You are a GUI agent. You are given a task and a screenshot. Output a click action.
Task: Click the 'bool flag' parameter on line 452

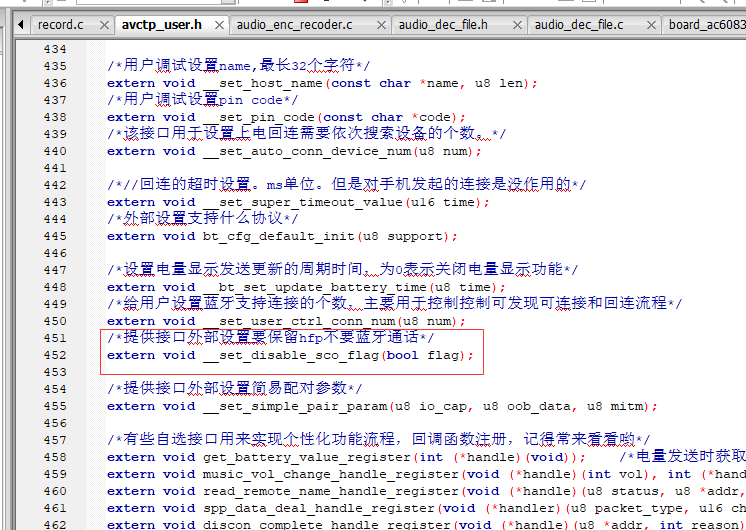(x=422, y=355)
